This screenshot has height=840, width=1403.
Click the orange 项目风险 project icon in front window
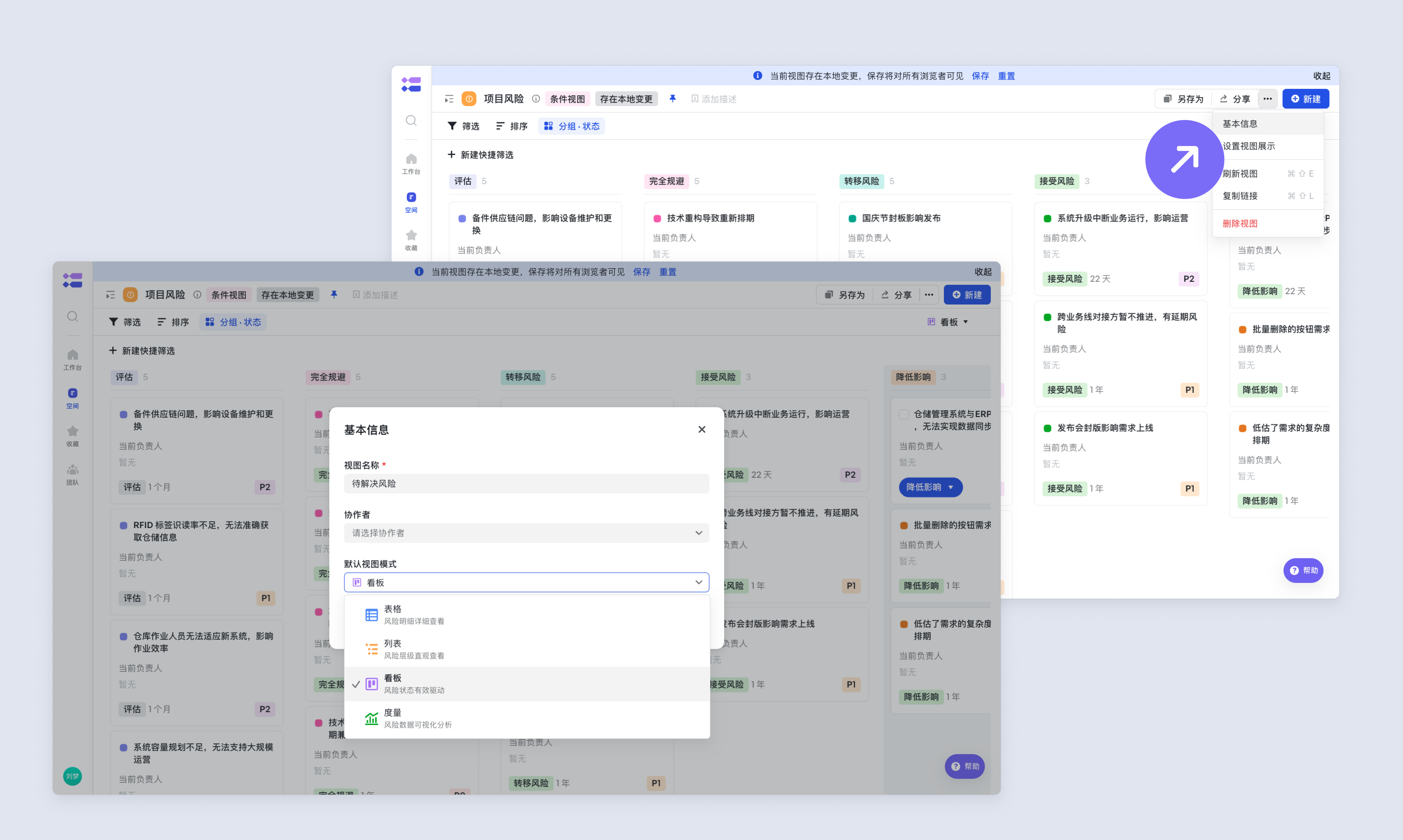(x=130, y=295)
